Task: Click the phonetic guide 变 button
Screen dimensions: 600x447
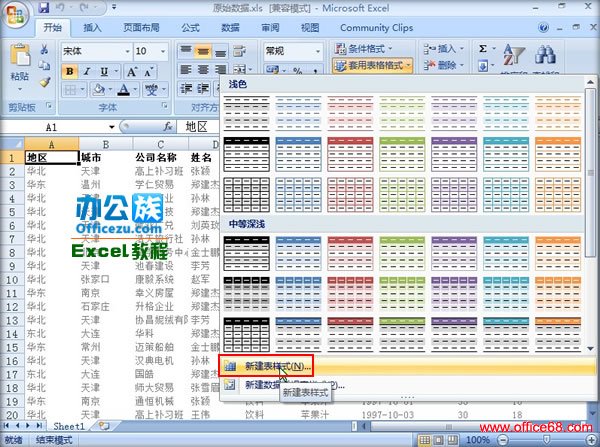Action: coord(152,90)
